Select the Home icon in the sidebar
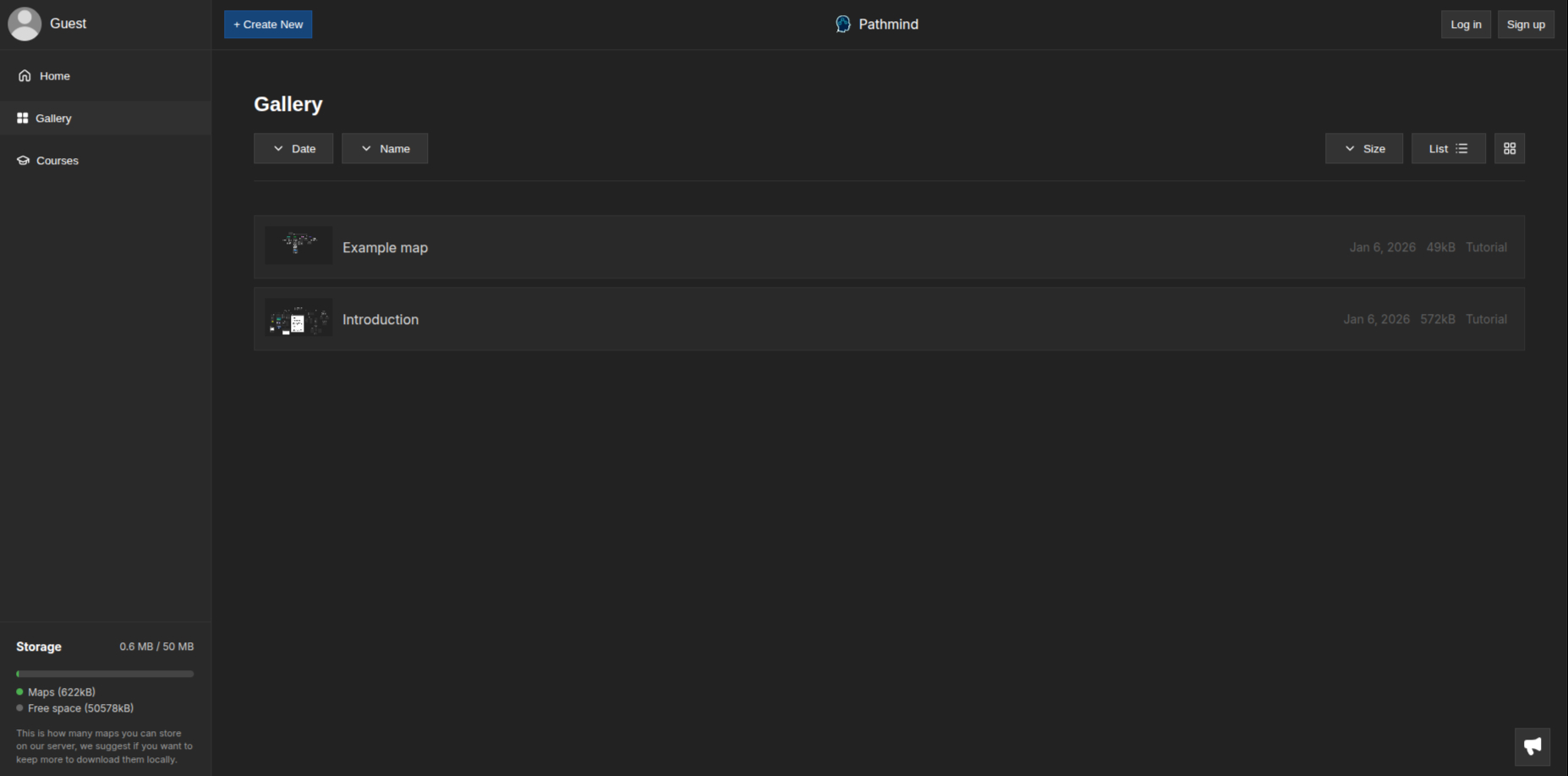This screenshot has width=1568, height=776. coord(25,75)
